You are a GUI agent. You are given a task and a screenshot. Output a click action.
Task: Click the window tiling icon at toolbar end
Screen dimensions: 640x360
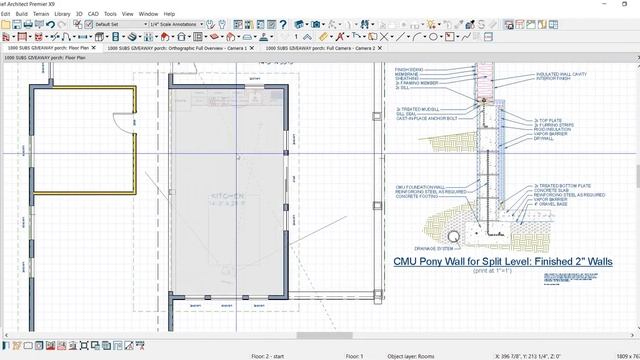[553, 24]
